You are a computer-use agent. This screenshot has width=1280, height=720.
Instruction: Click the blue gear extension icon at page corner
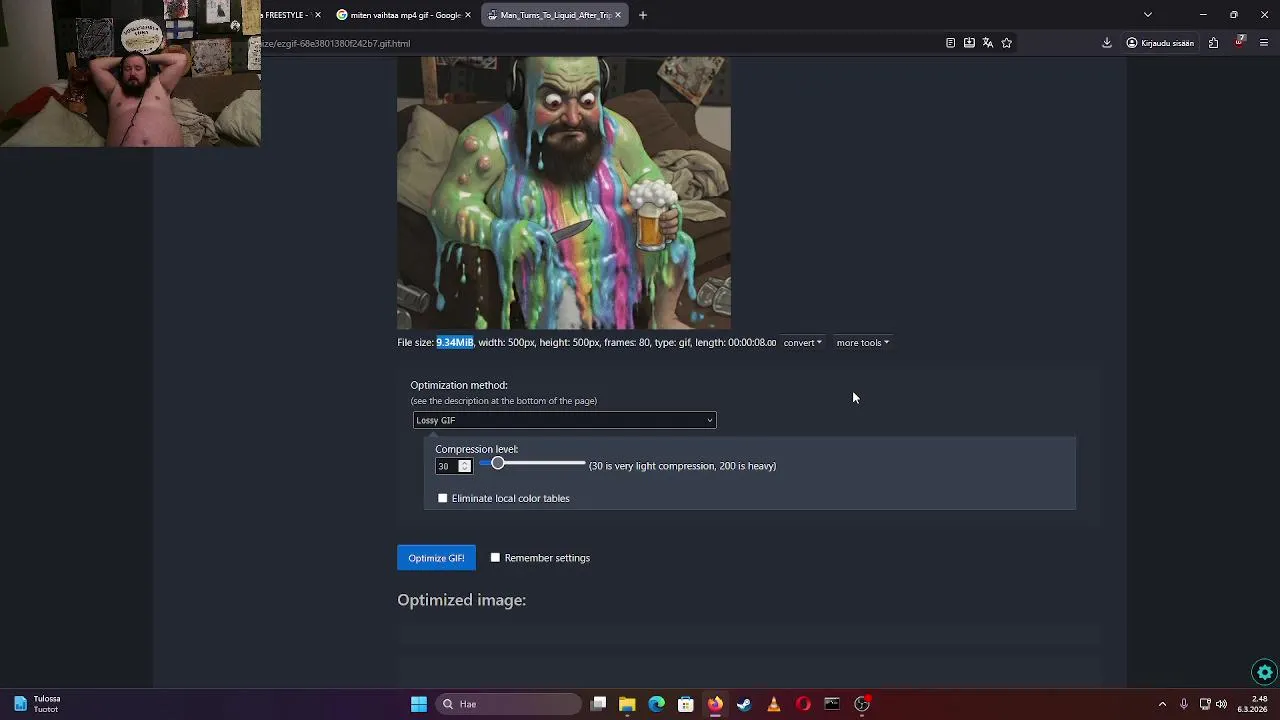pos(1265,673)
